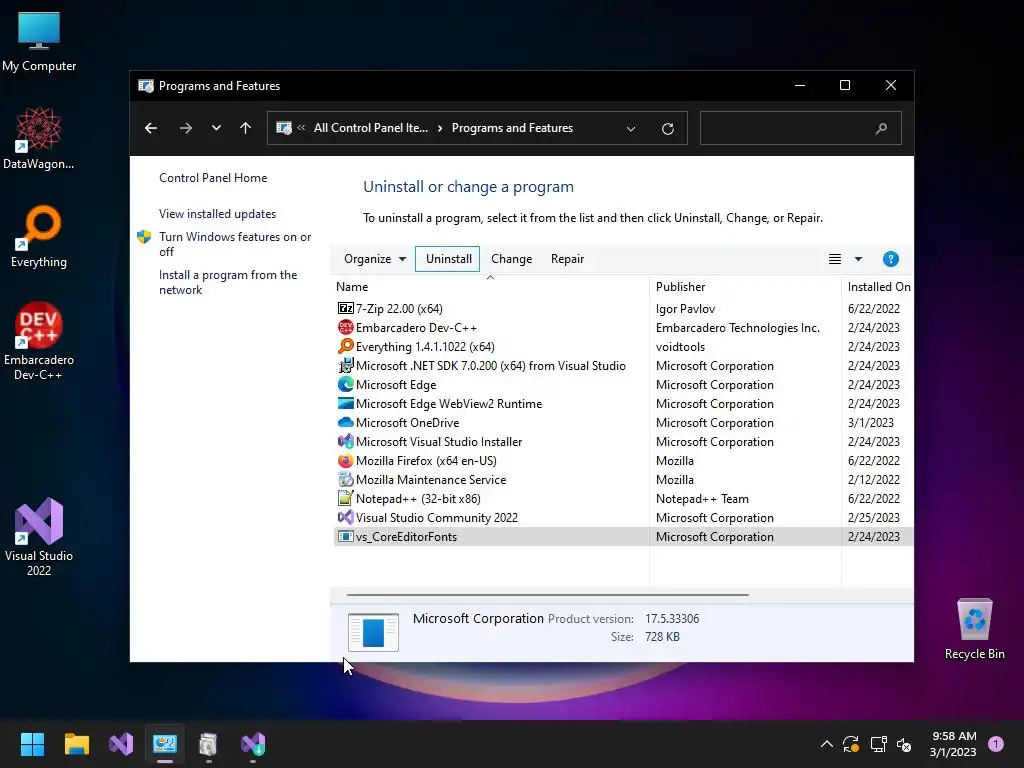Select the Notepad++ (32-bit x86) row
Image resolution: width=1024 pixels, height=768 pixels.
(x=623, y=498)
